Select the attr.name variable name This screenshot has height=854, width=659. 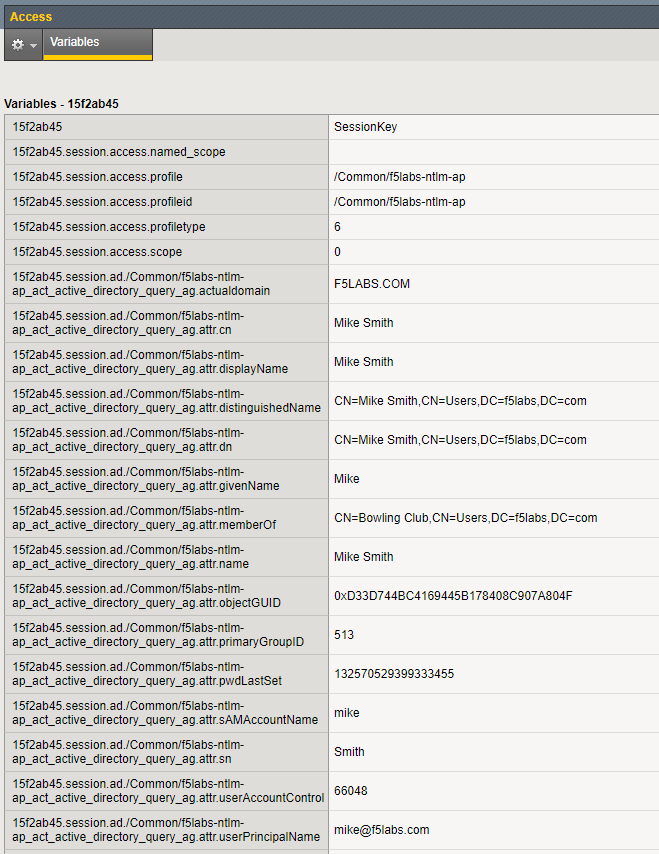point(131,557)
